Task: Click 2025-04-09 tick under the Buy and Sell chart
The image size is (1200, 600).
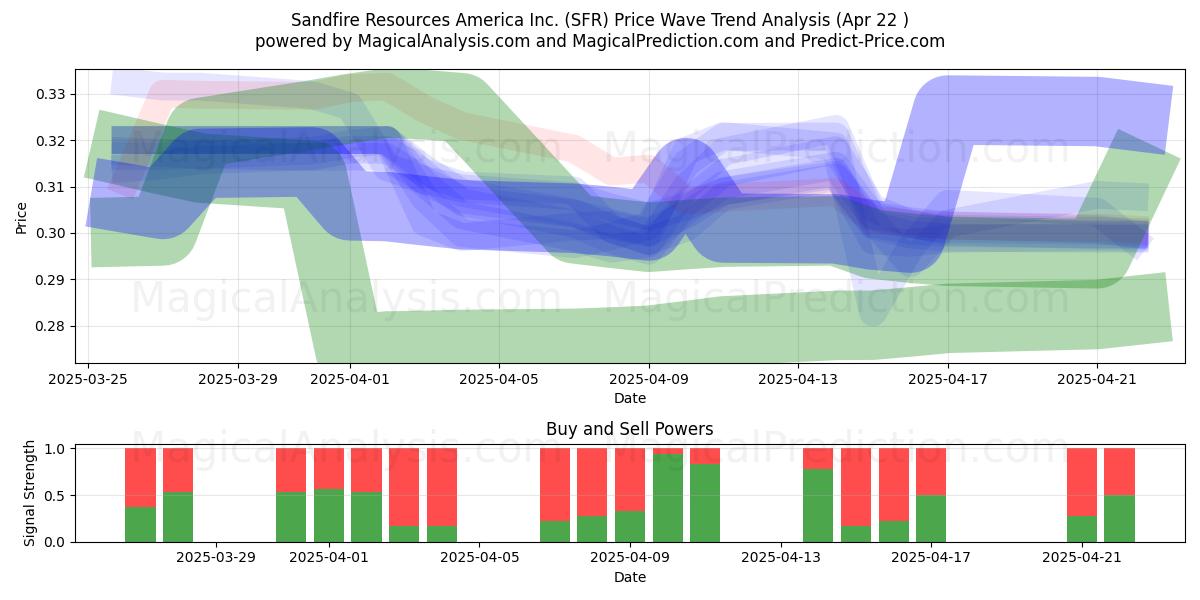Action: (x=631, y=558)
